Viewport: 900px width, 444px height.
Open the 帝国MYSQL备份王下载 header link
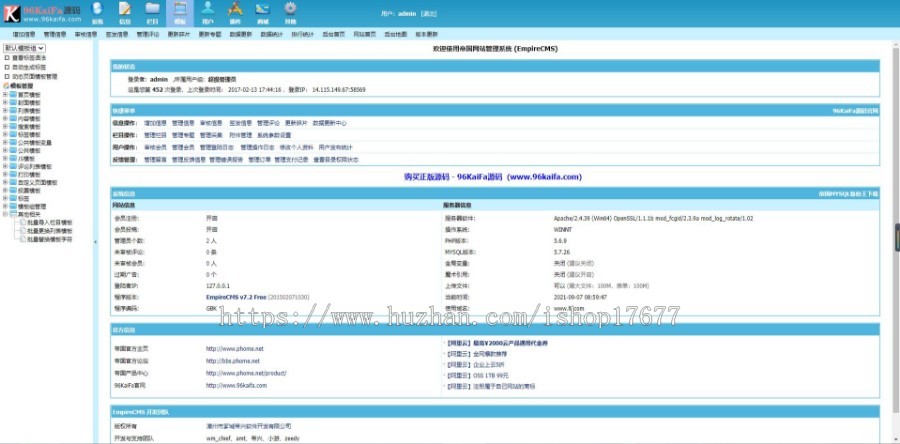848,194
